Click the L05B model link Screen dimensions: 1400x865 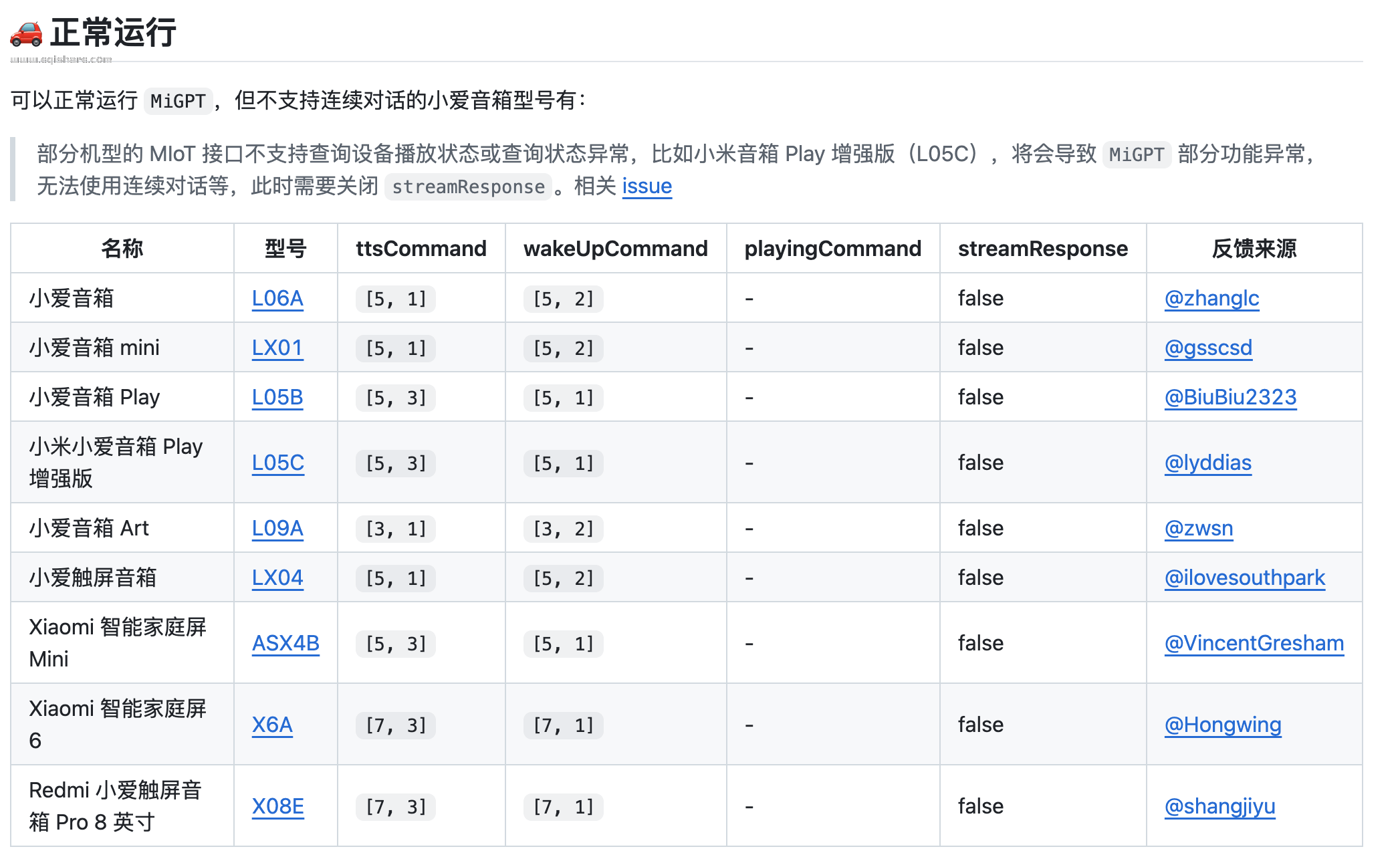click(x=277, y=397)
